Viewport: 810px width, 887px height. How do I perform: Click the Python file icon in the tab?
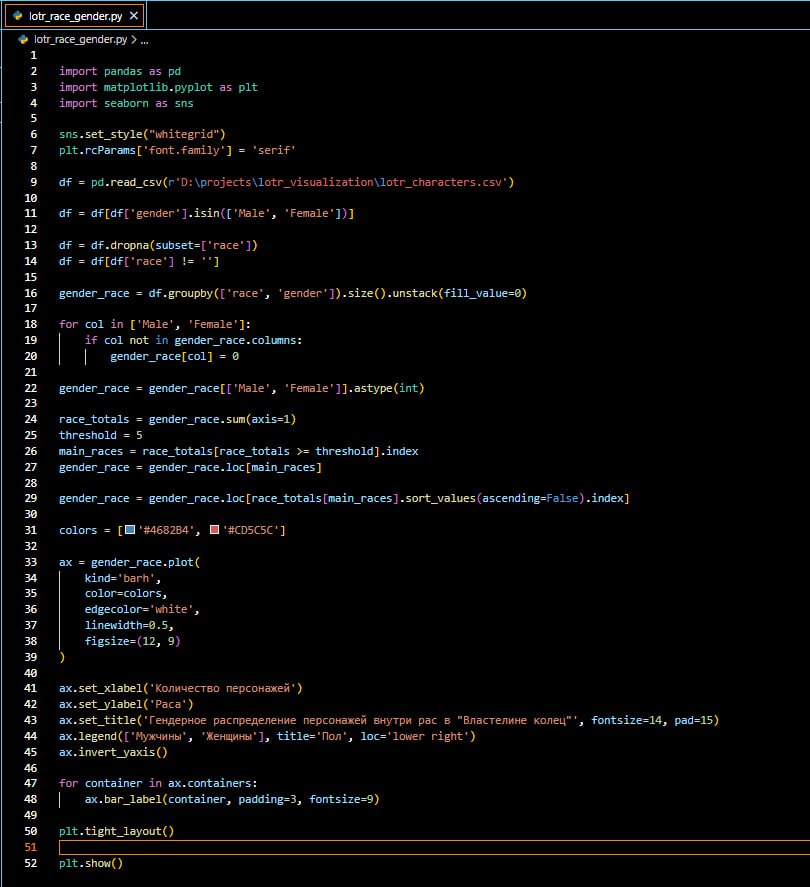[x=18, y=16]
